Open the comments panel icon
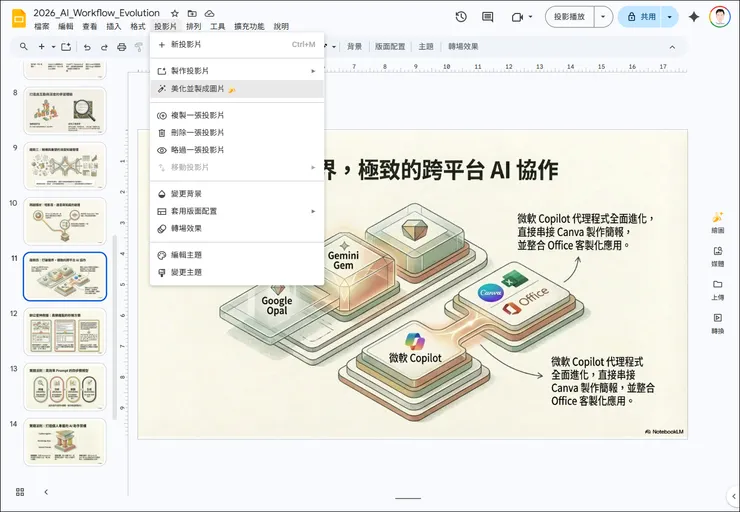 pyautogui.click(x=488, y=17)
